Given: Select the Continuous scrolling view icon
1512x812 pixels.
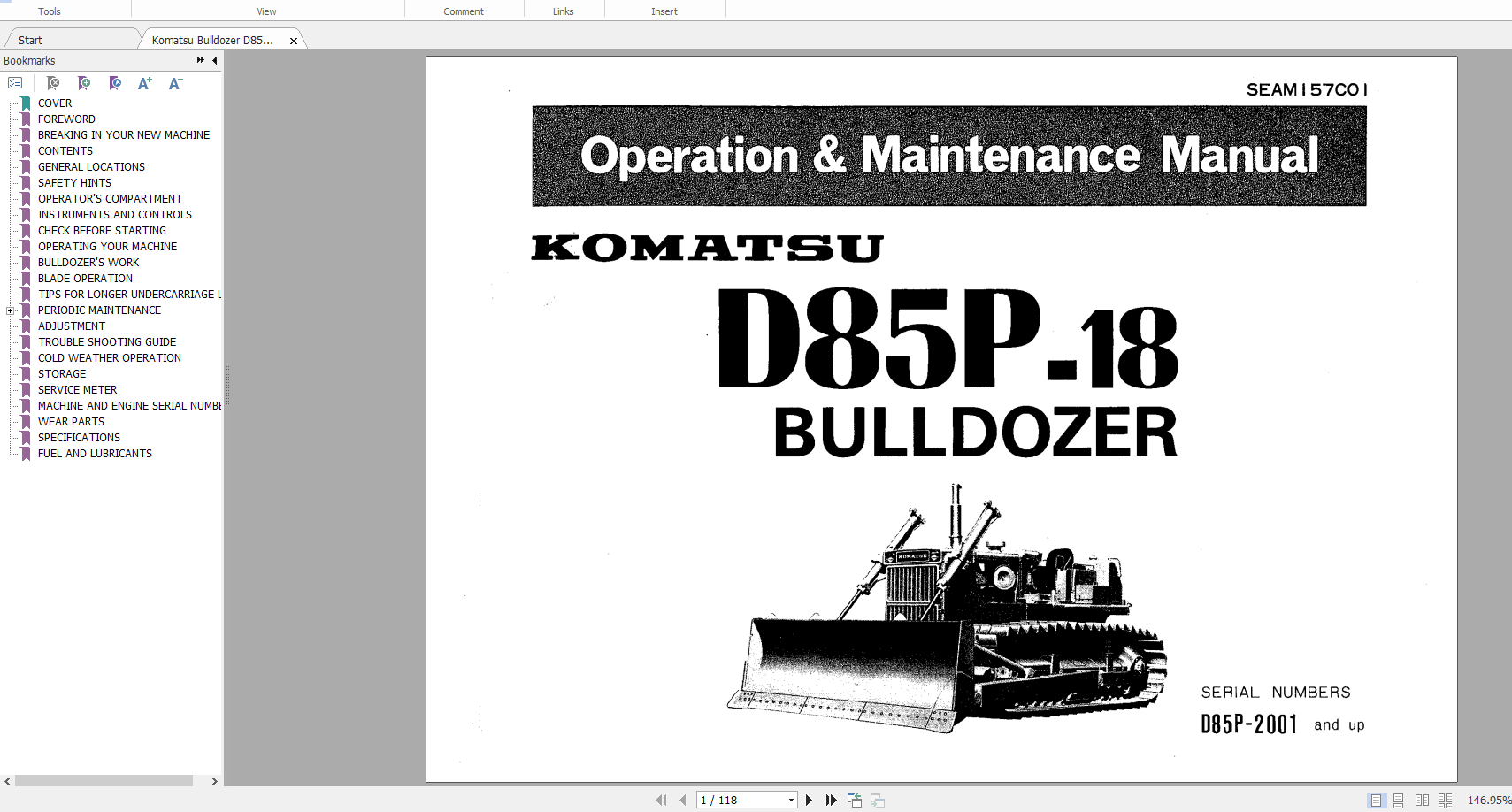Looking at the screenshot, I should click(x=1399, y=800).
